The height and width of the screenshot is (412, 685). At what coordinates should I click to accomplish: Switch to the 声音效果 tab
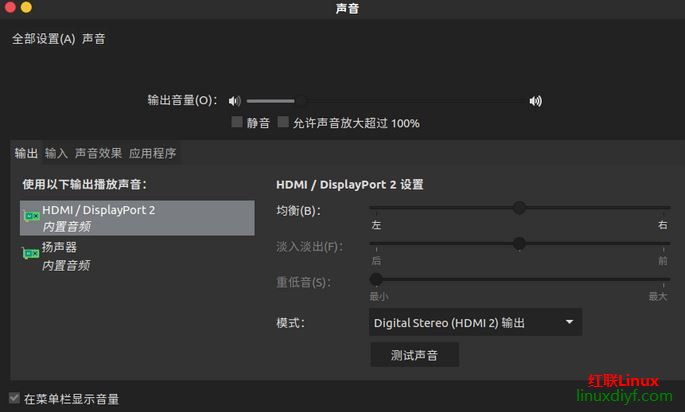(98, 153)
